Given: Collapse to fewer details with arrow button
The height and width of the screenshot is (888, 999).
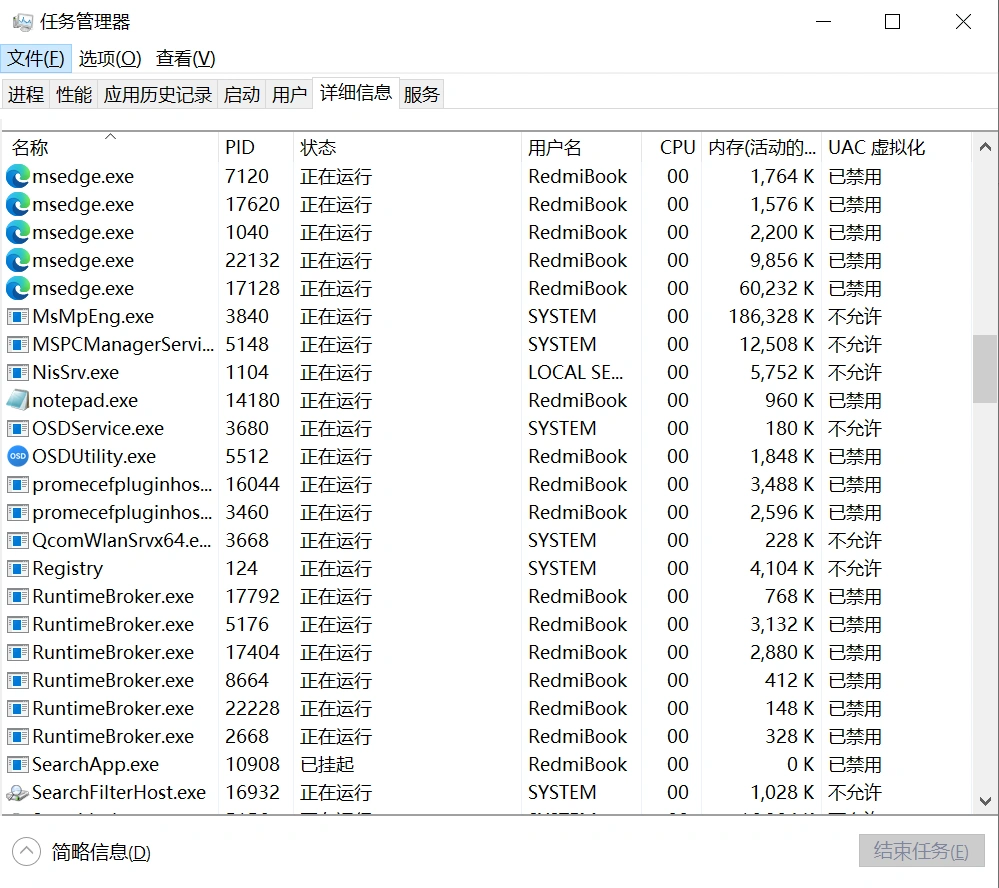Looking at the screenshot, I should 26,852.
